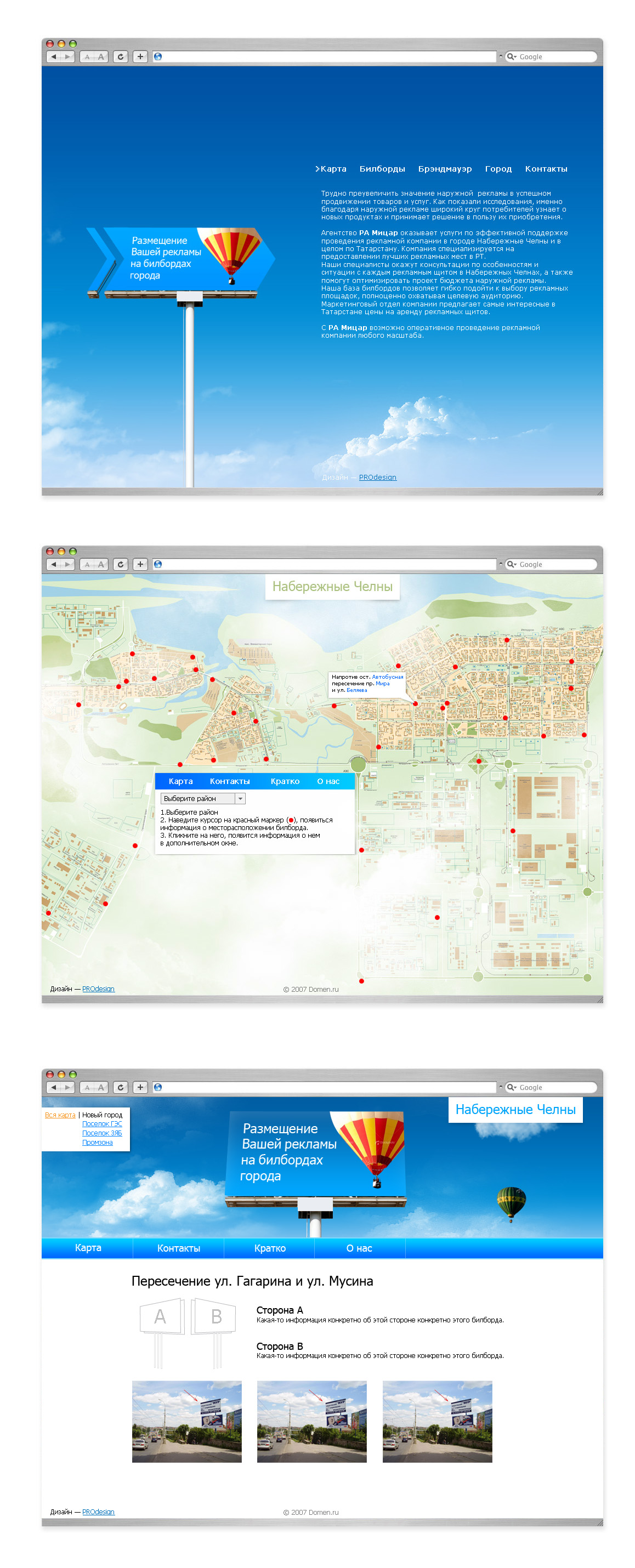
Task: Open the first billboard photo thumbnail
Action: (x=186, y=1421)
